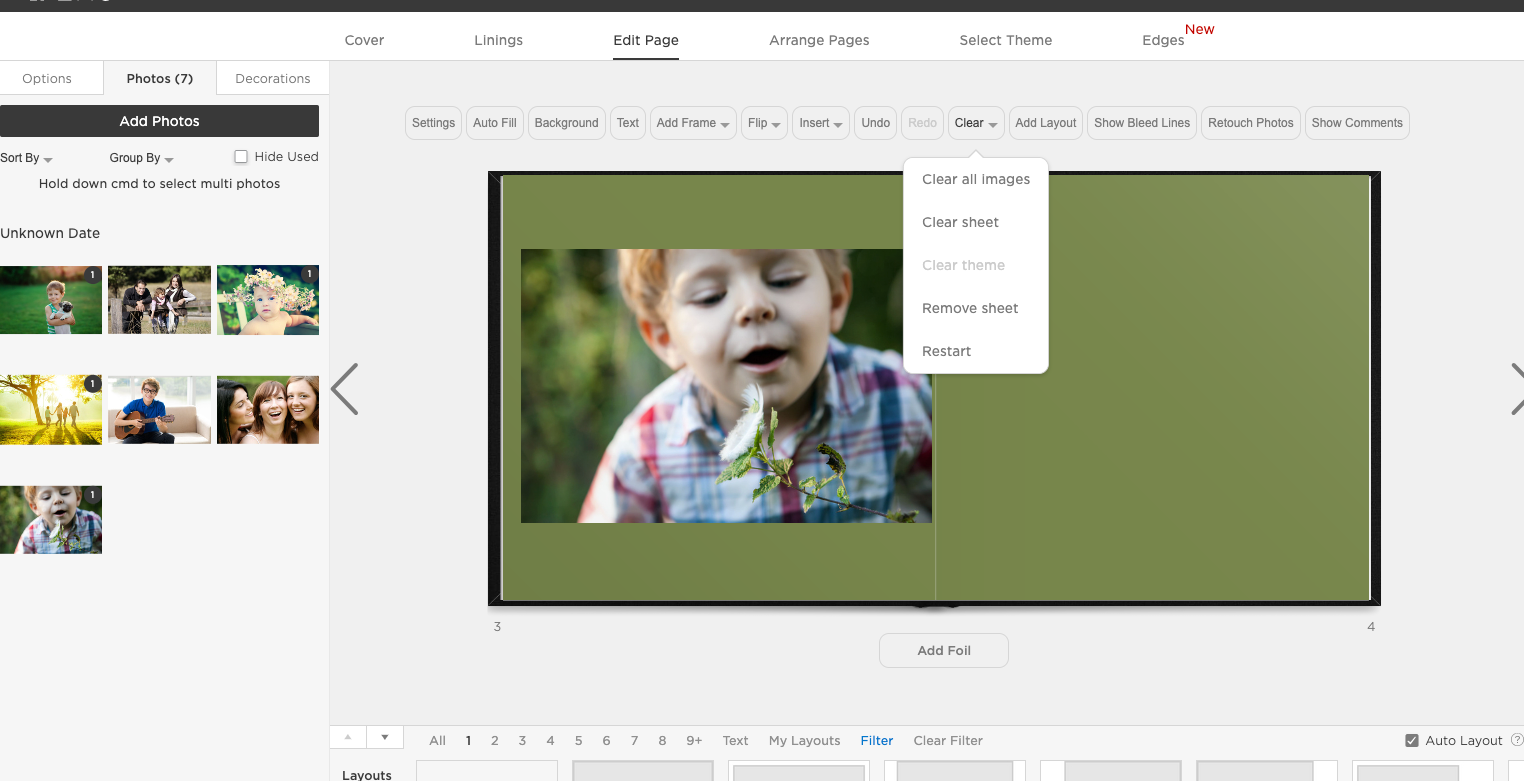Choose Clear all images from menu

click(x=975, y=179)
